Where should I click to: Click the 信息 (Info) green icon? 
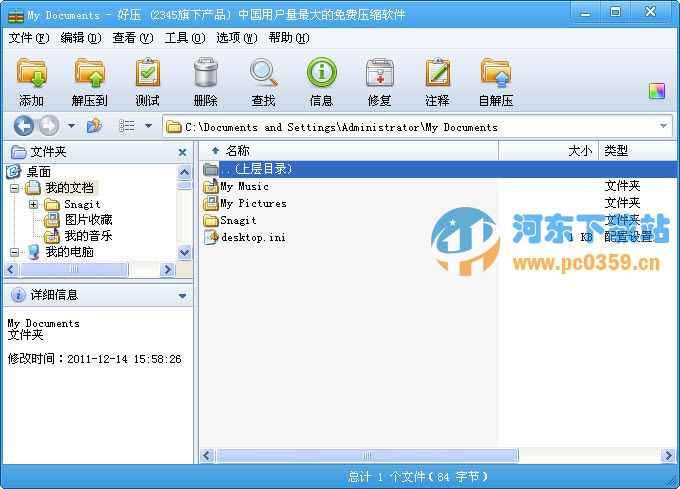click(321, 72)
